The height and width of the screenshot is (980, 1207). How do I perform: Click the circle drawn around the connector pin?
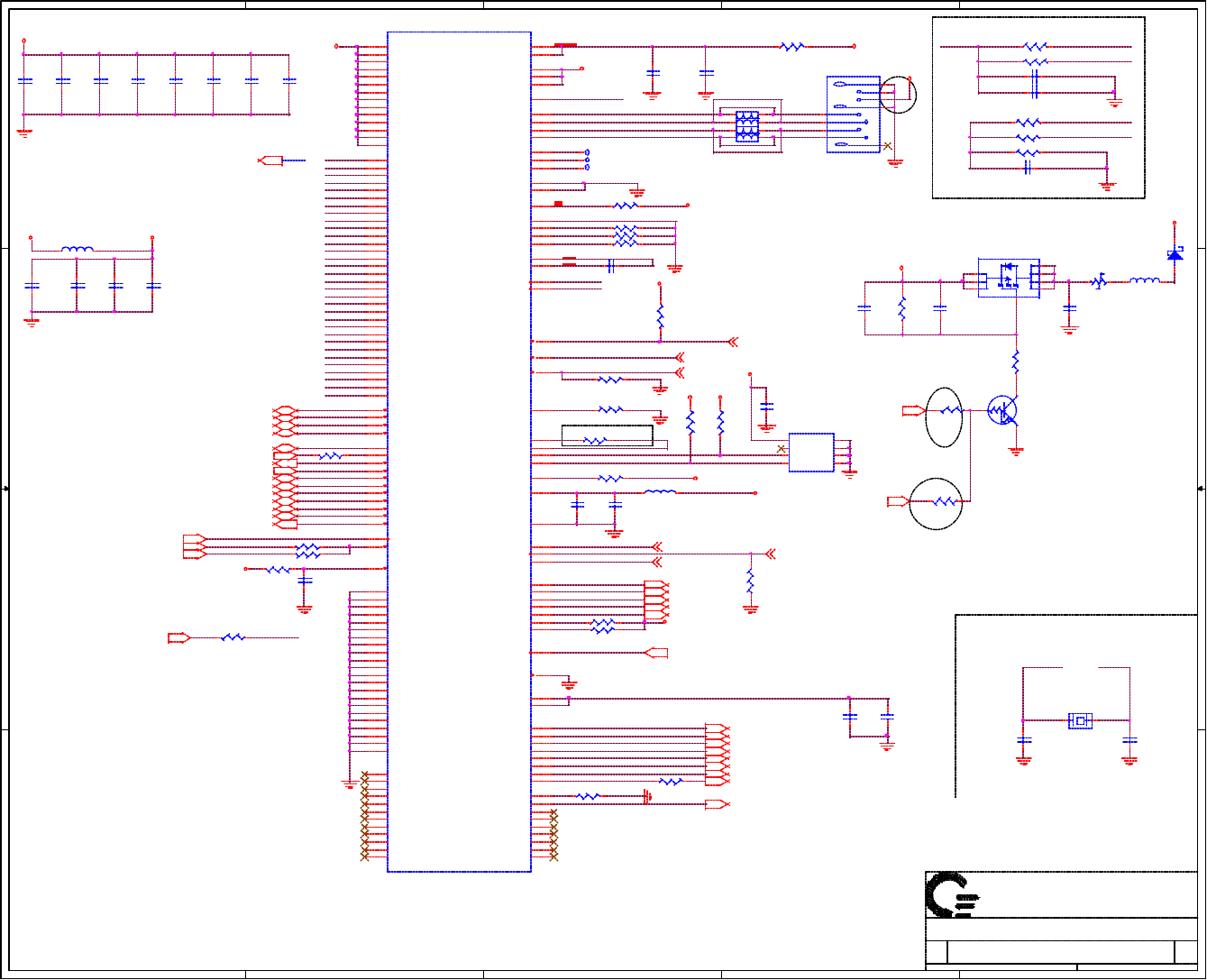click(897, 95)
